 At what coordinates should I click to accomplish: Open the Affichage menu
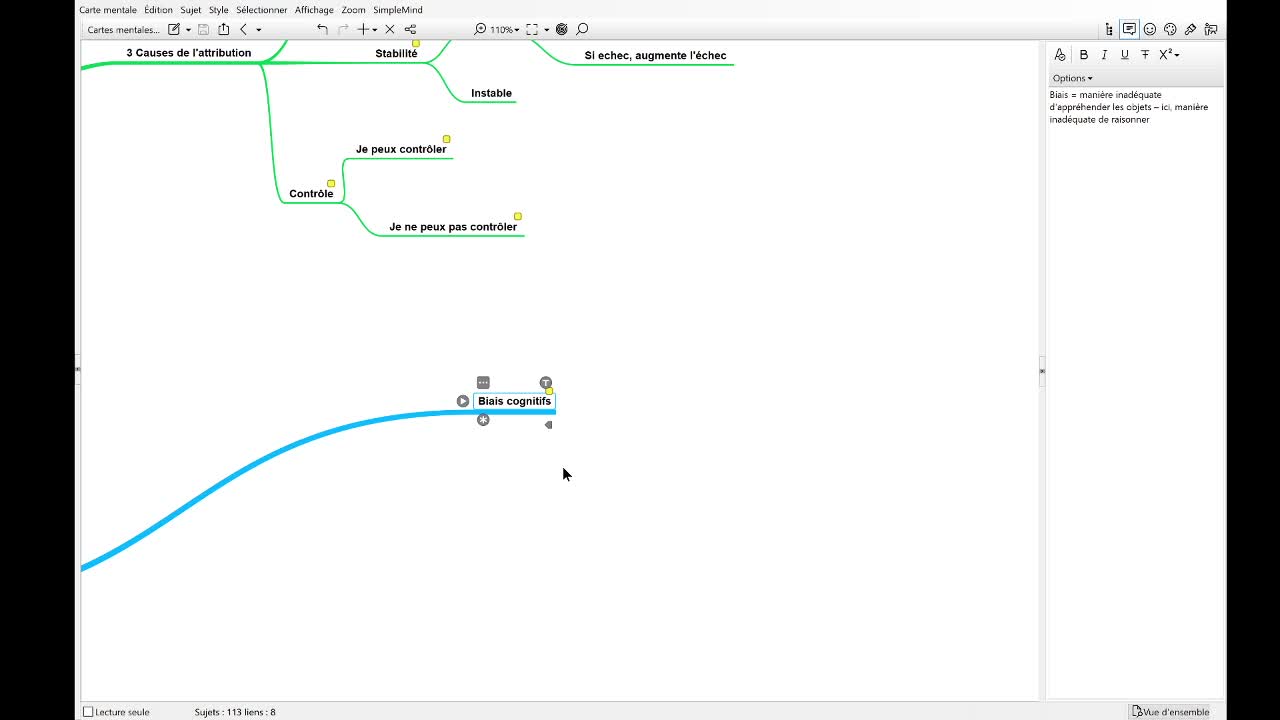[314, 10]
